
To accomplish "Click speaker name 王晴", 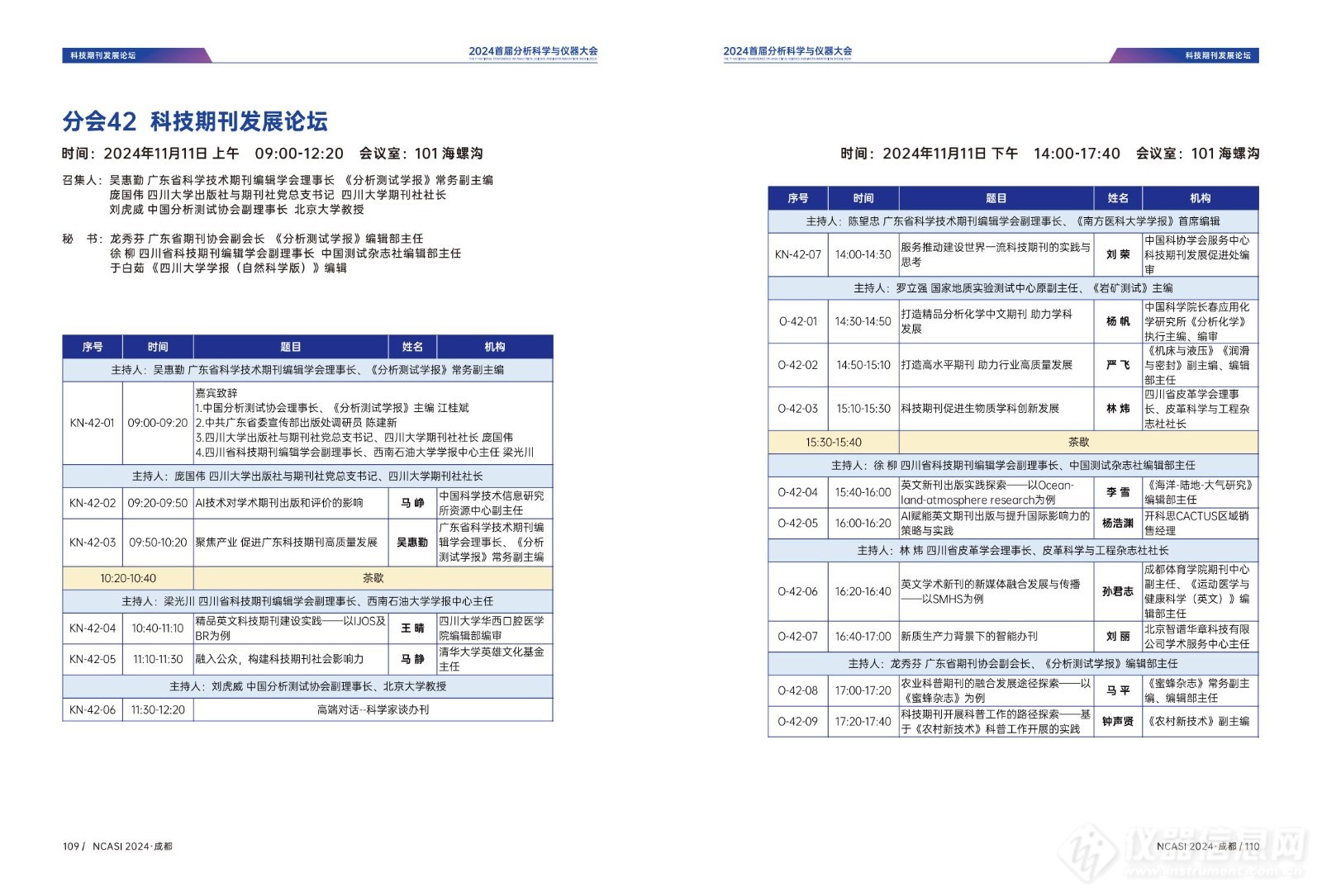I will (412, 628).
